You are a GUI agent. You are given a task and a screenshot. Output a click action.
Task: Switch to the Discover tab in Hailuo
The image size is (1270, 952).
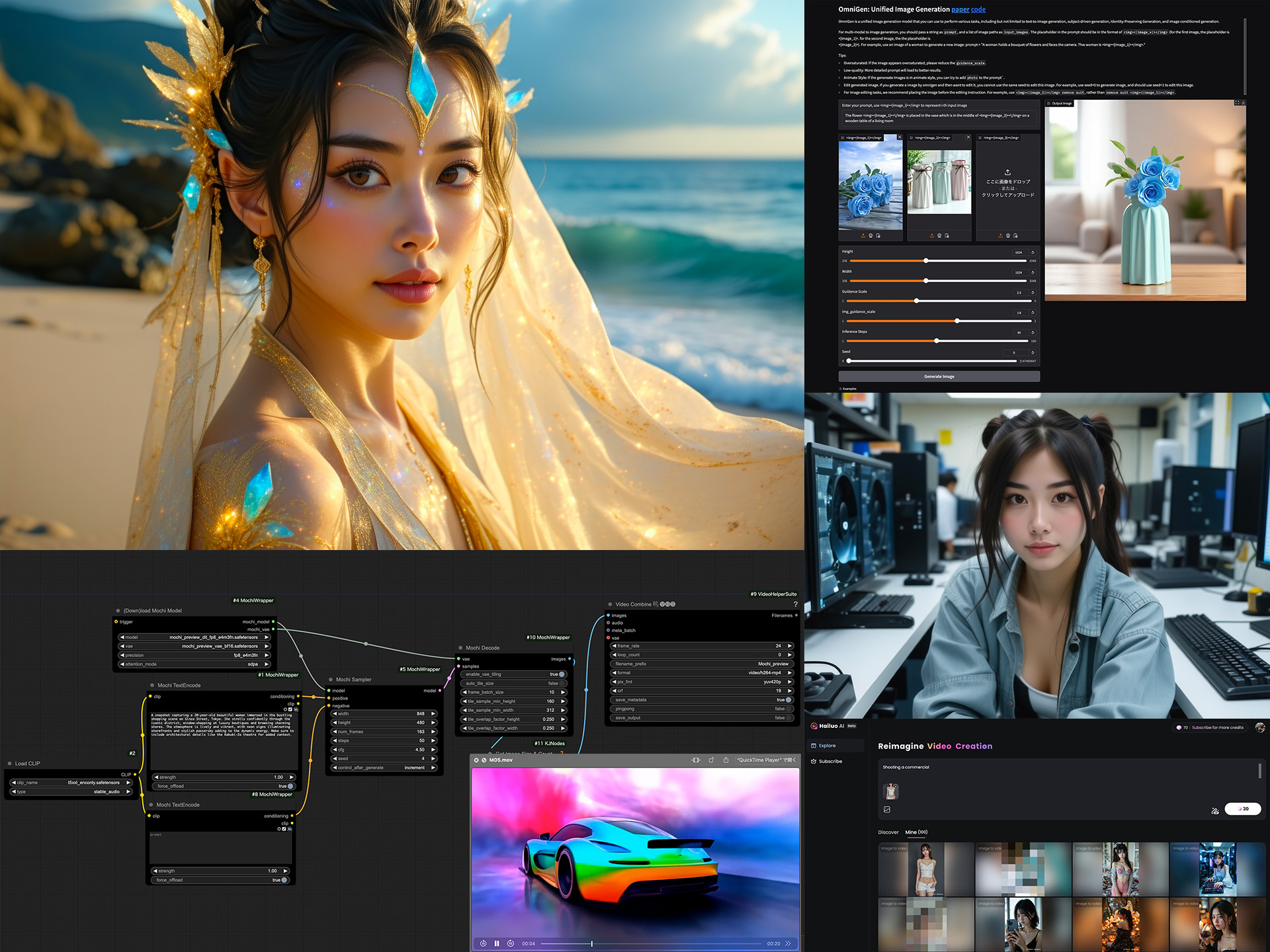click(x=888, y=832)
